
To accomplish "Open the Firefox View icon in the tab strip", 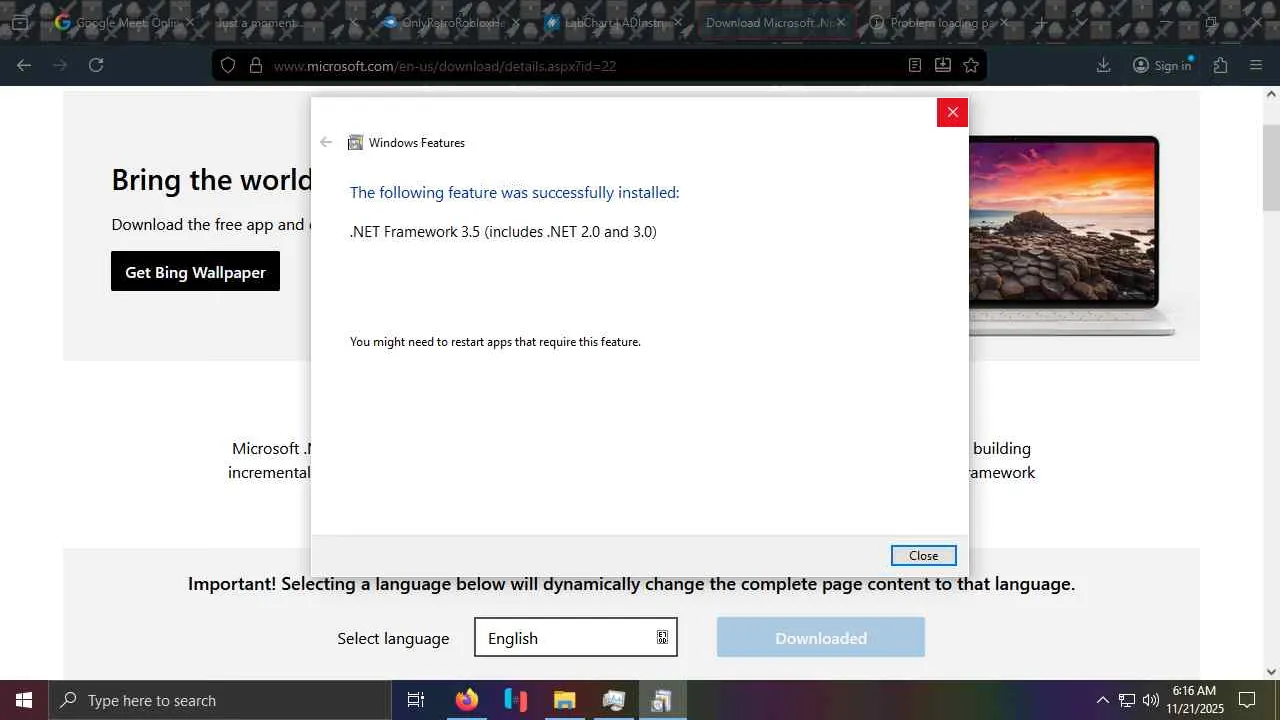I will point(19,22).
